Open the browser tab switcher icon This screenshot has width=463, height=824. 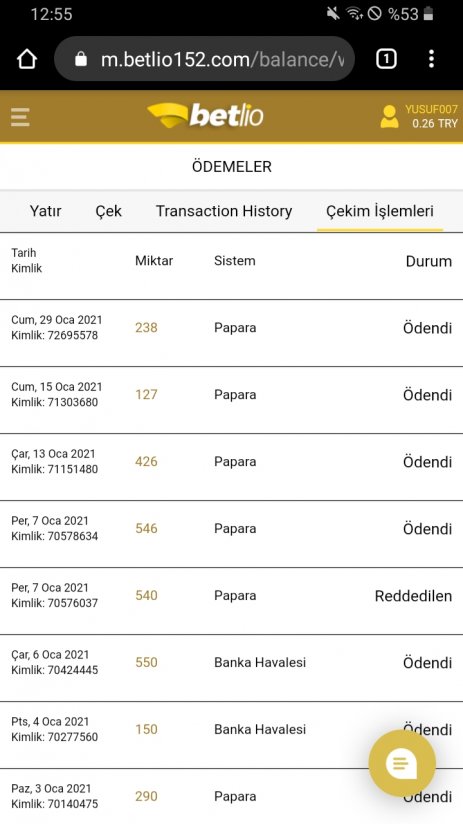386,59
